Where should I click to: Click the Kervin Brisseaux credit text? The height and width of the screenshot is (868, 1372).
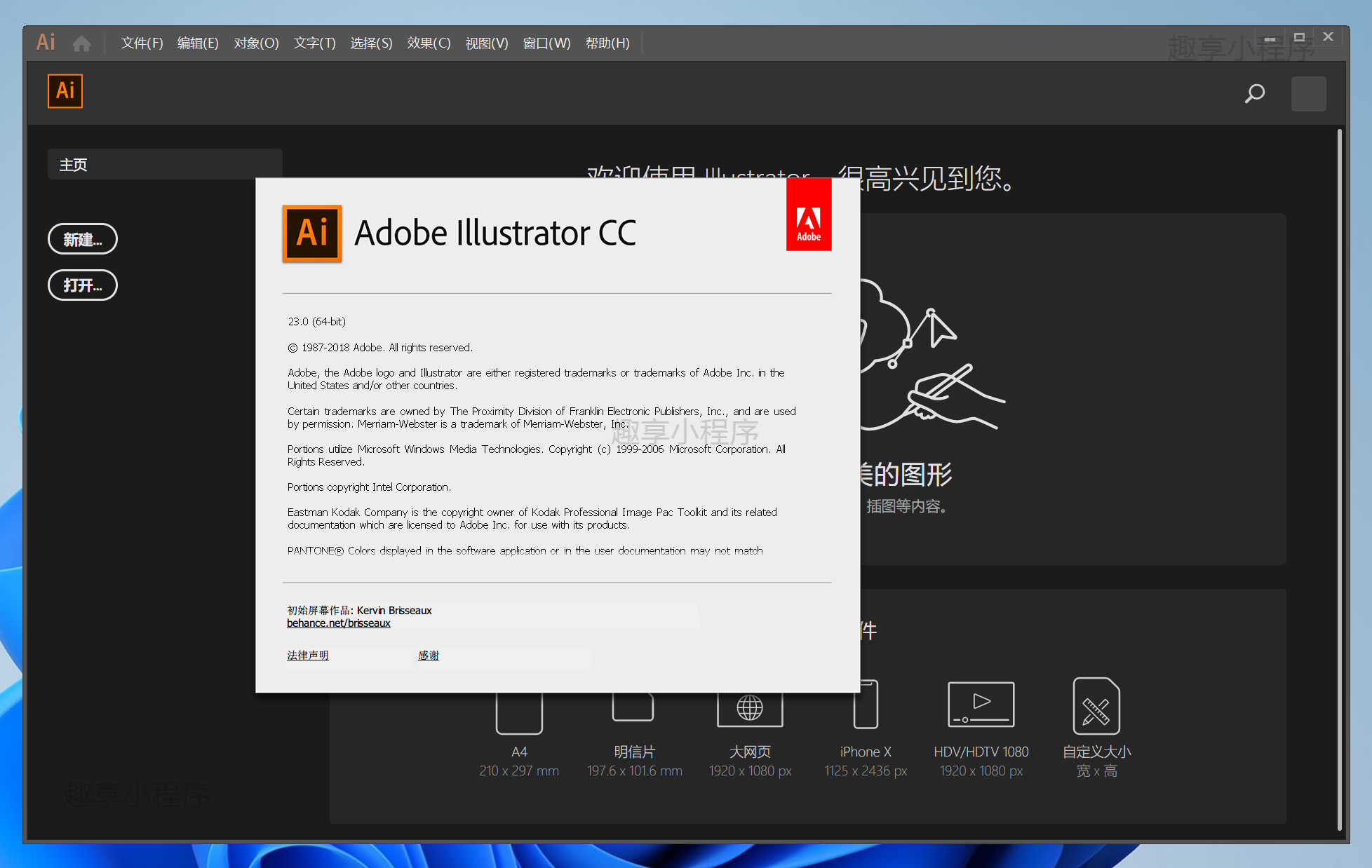point(394,611)
